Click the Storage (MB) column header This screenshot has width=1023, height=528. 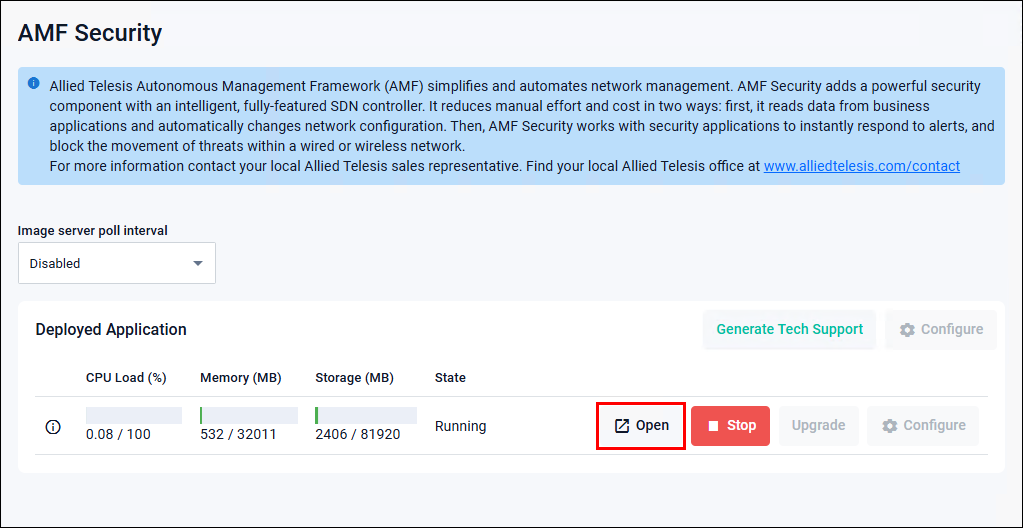(x=354, y=378)
